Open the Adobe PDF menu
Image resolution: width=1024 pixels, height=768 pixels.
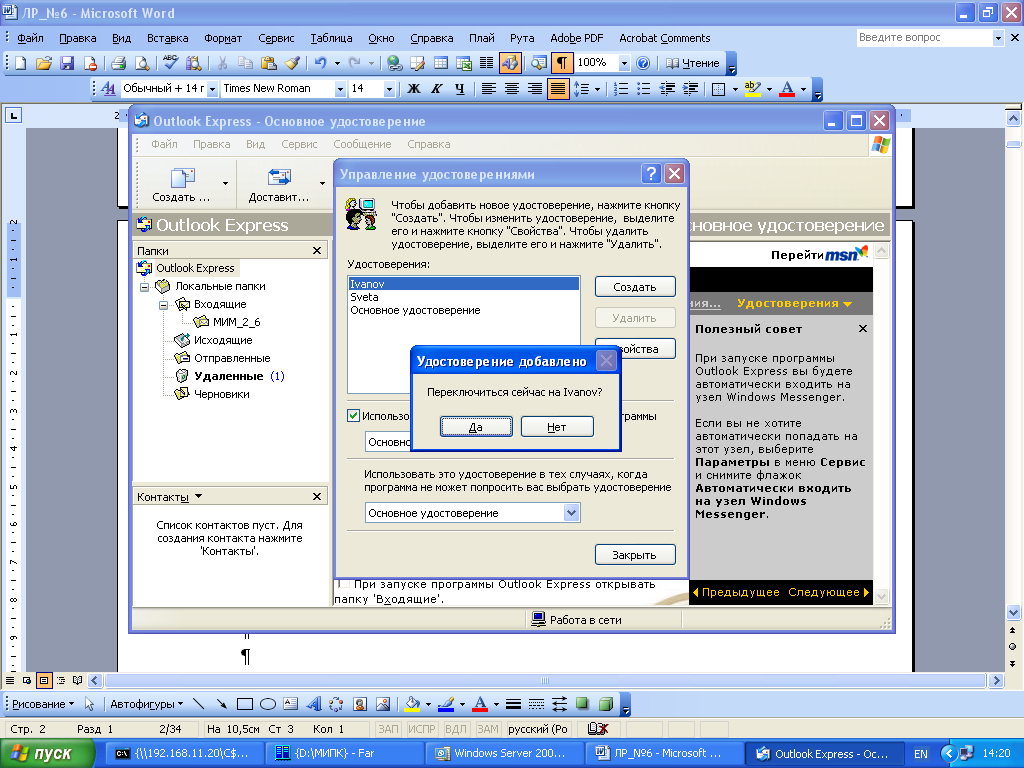click(577, 39)
